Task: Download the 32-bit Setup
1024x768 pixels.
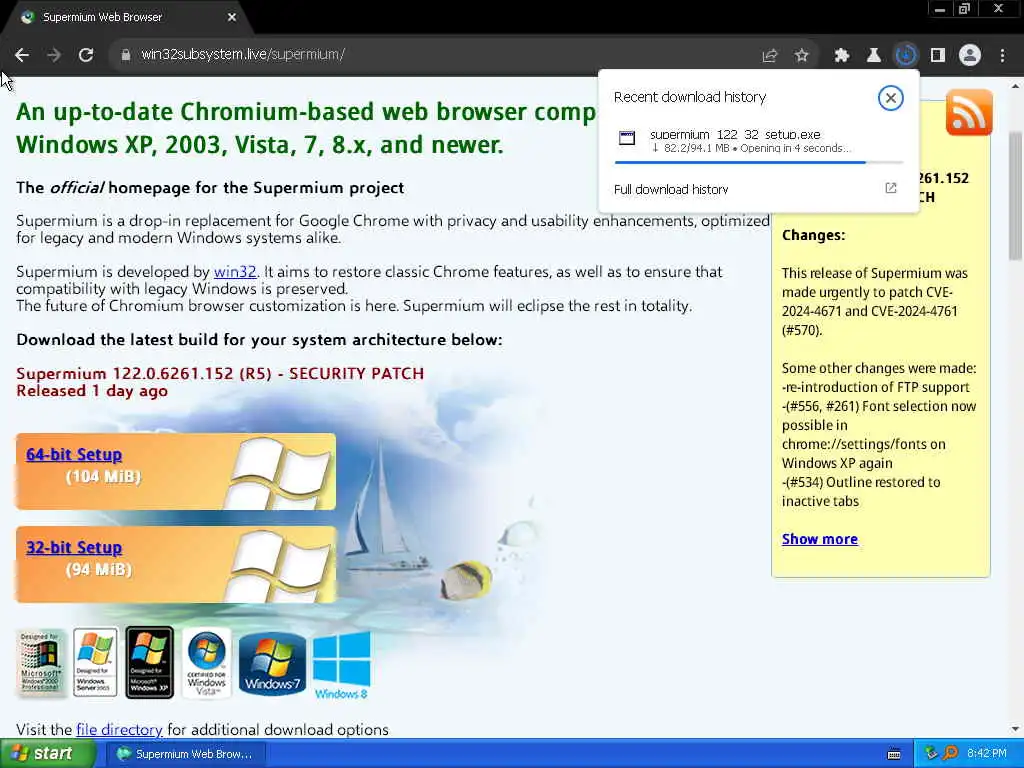Action: coord(74,547)
